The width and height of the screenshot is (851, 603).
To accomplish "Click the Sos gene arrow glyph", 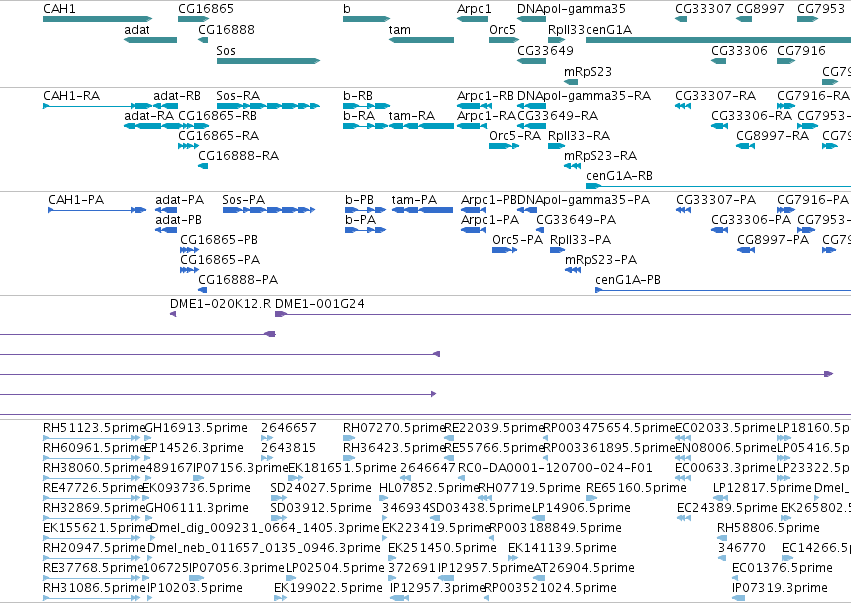I will (x=269, y=61).
